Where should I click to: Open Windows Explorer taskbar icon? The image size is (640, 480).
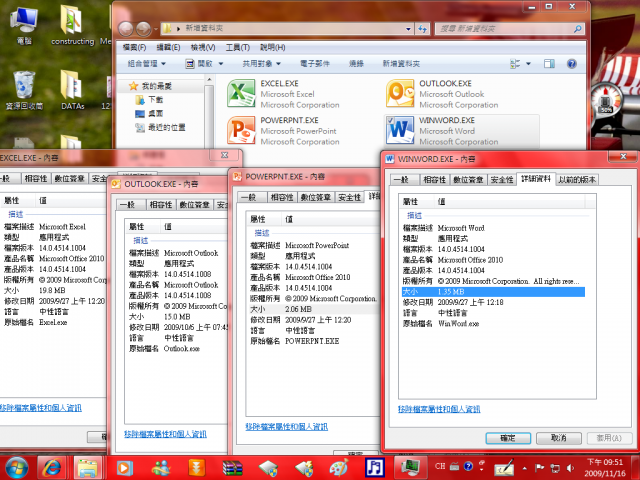[87, 468]
